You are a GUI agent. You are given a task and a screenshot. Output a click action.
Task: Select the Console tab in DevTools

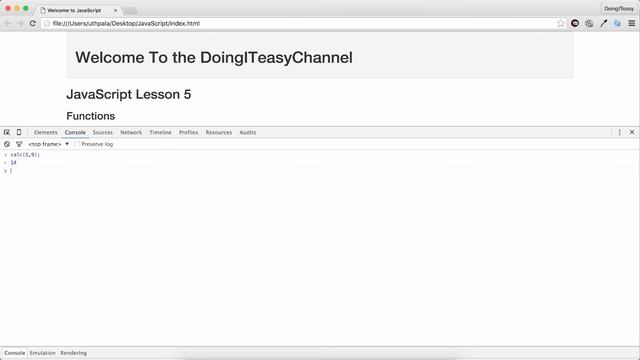coord(75,132)
